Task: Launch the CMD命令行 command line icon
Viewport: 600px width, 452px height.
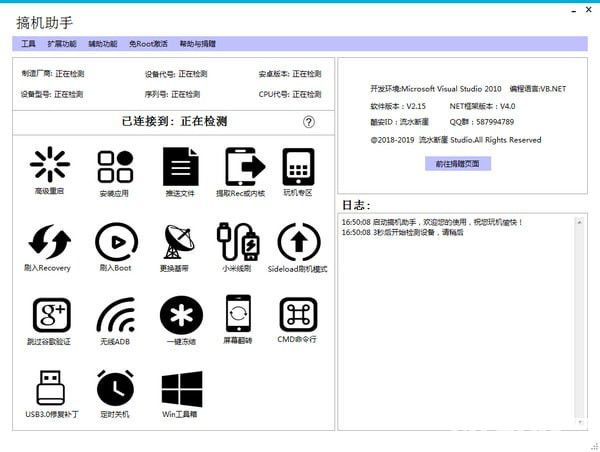Action: [298, 315]
